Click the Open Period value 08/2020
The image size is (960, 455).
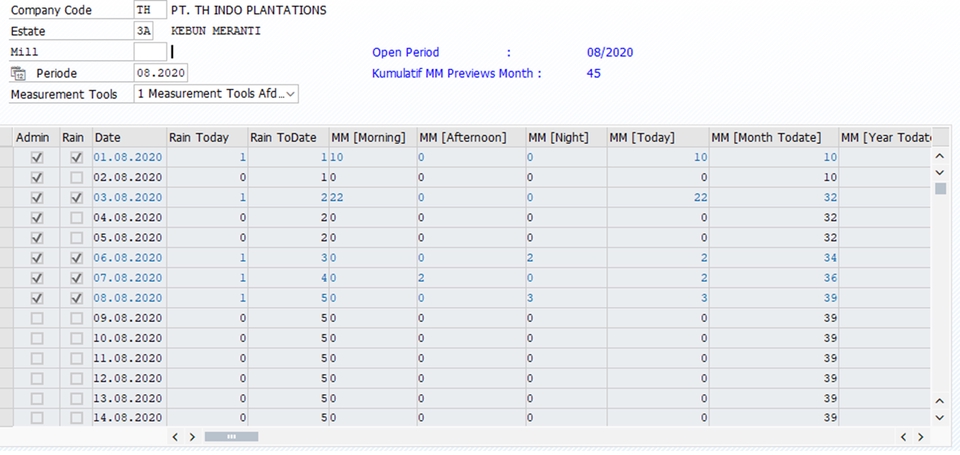click(x=610, y=53)
